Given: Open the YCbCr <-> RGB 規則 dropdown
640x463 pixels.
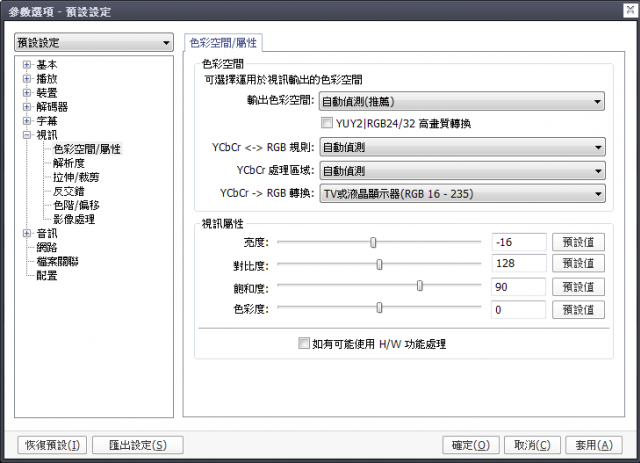Looking at the screenshot, I should click(x=462, y=147).
